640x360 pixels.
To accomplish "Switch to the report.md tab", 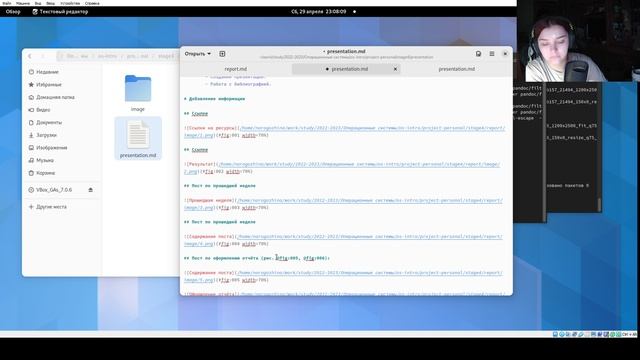I will pyautogui.click(x=236, y=69).
